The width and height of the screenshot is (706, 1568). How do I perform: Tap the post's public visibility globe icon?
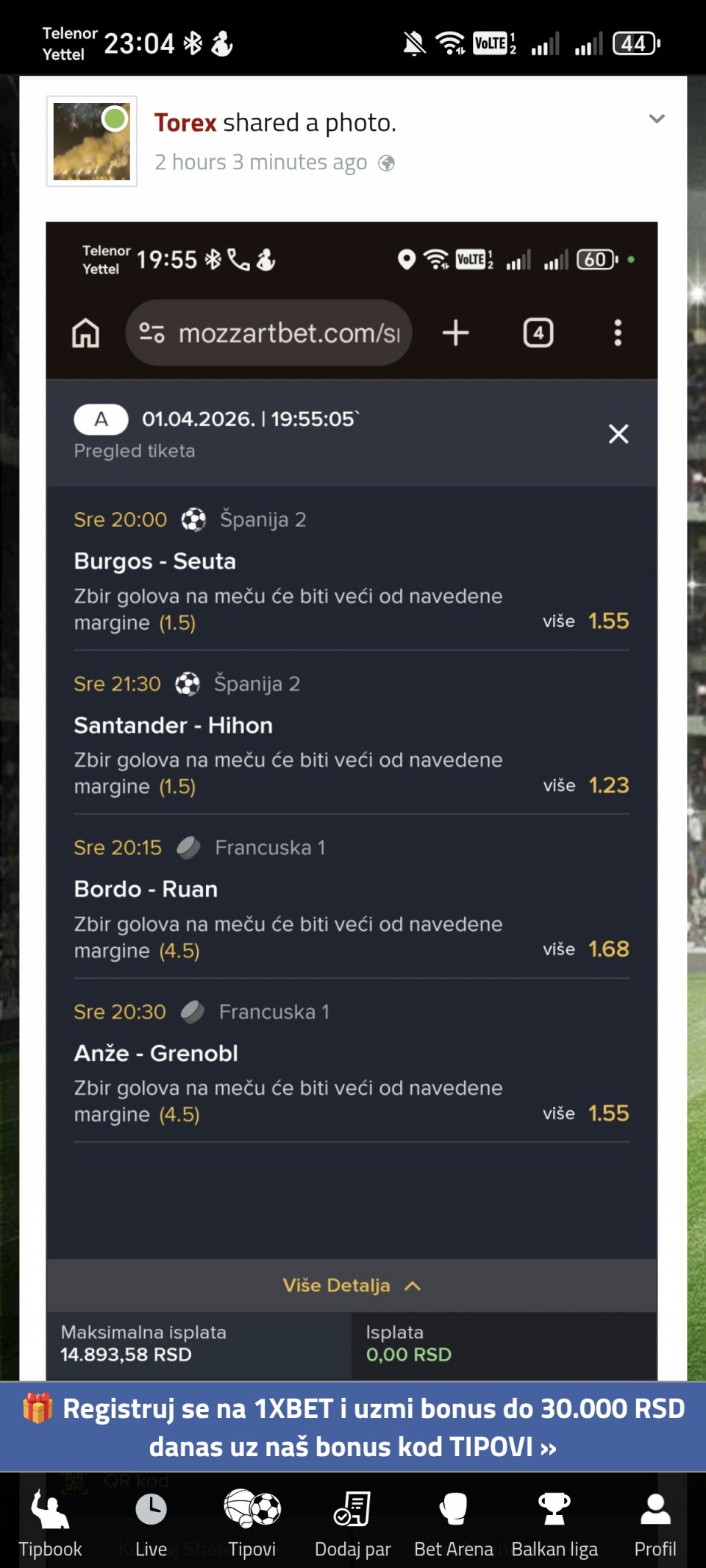click(x=387, y=163)
